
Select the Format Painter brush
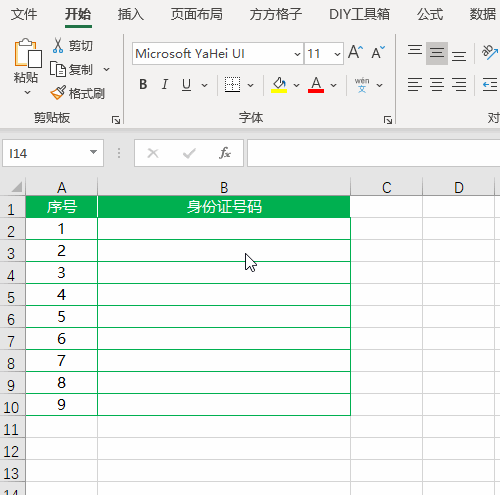[x=58, y=93]
